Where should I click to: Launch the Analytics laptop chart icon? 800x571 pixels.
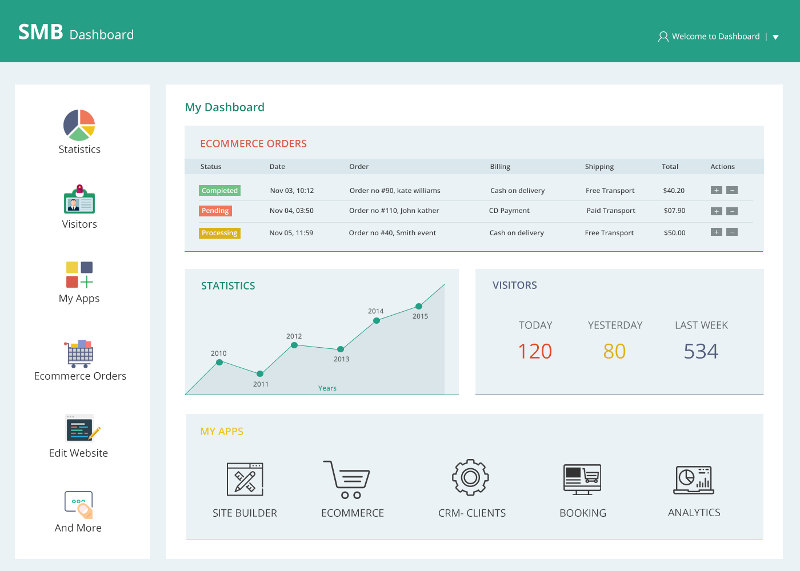[693, 480]
